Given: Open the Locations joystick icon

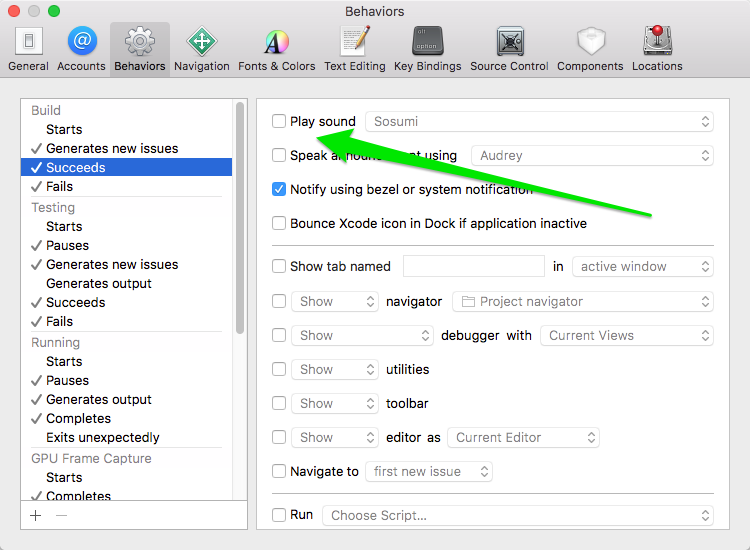Looking at the screenshot, I should (657, 41).
